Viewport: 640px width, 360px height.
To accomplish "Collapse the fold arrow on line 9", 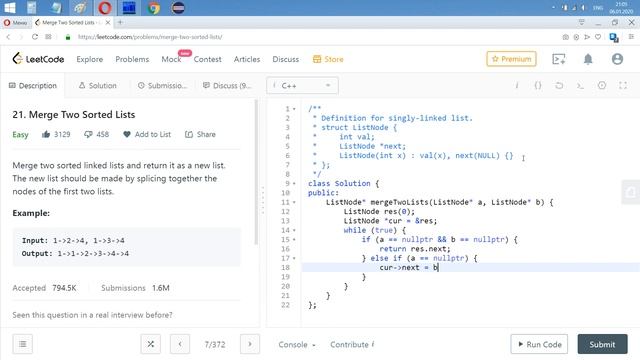I will tap(294, 184).
